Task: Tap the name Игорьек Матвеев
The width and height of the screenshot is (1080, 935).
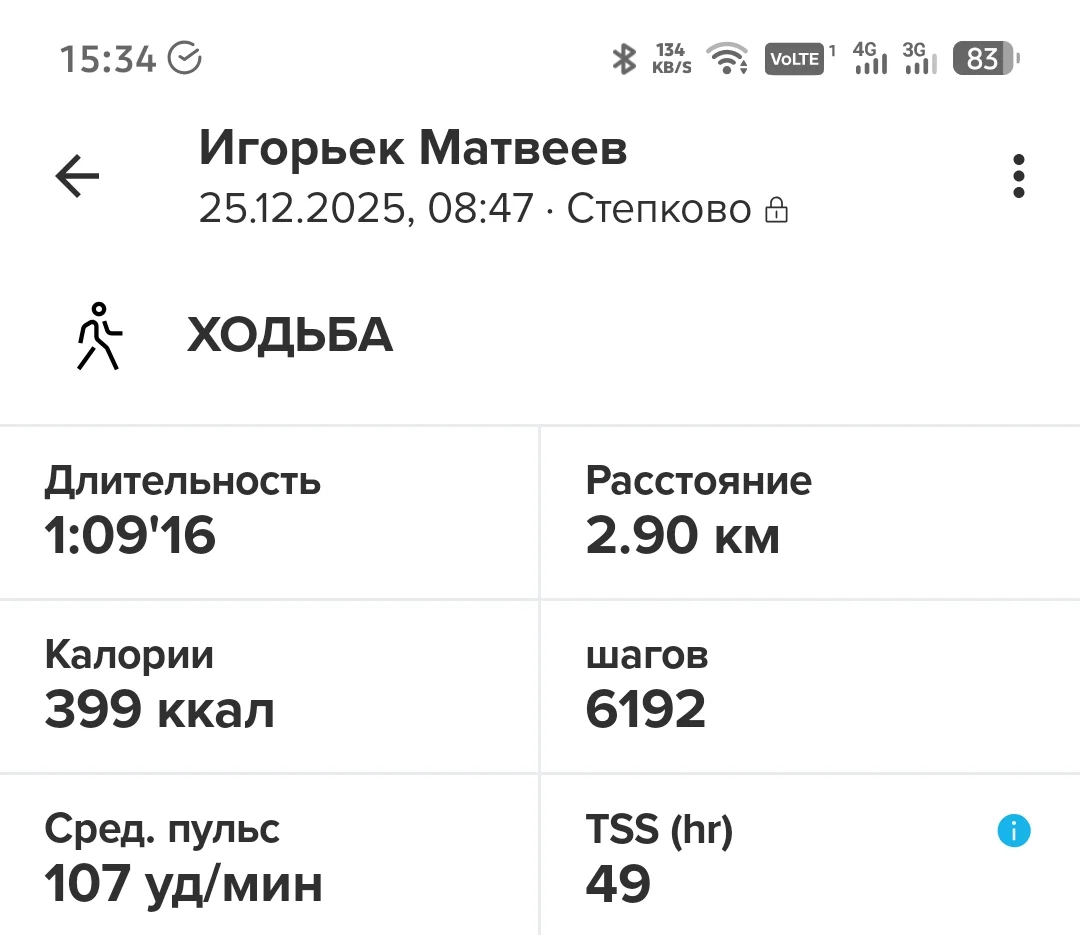Action: pos(413,150)
